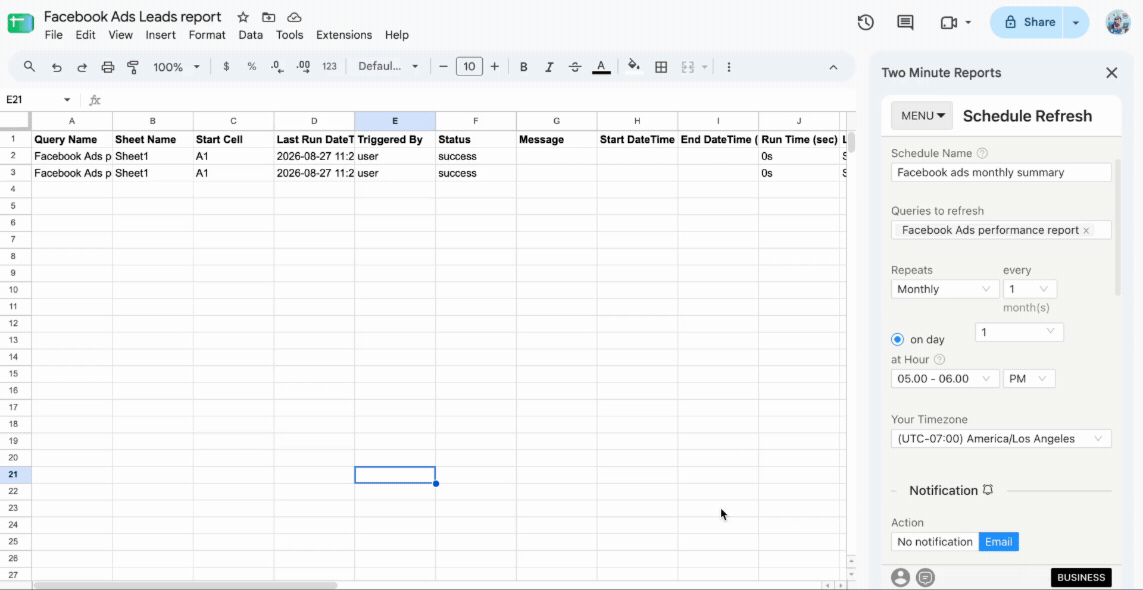Open more number formats 123
The image size is (1143, 590).
(329, 66)
